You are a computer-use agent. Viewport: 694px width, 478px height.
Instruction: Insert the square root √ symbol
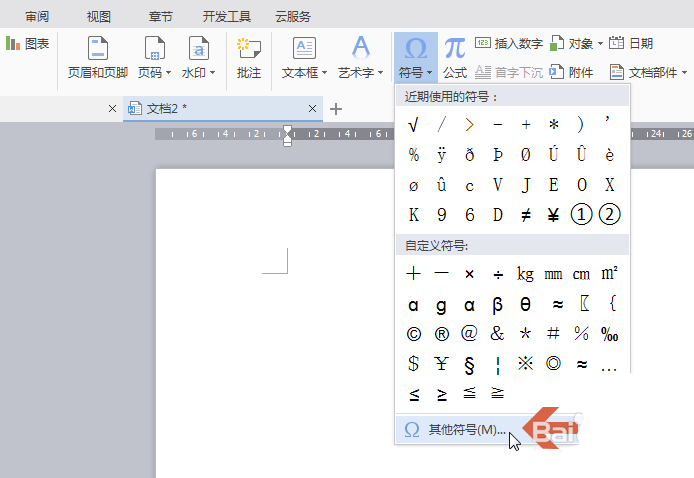pos(413,125)
